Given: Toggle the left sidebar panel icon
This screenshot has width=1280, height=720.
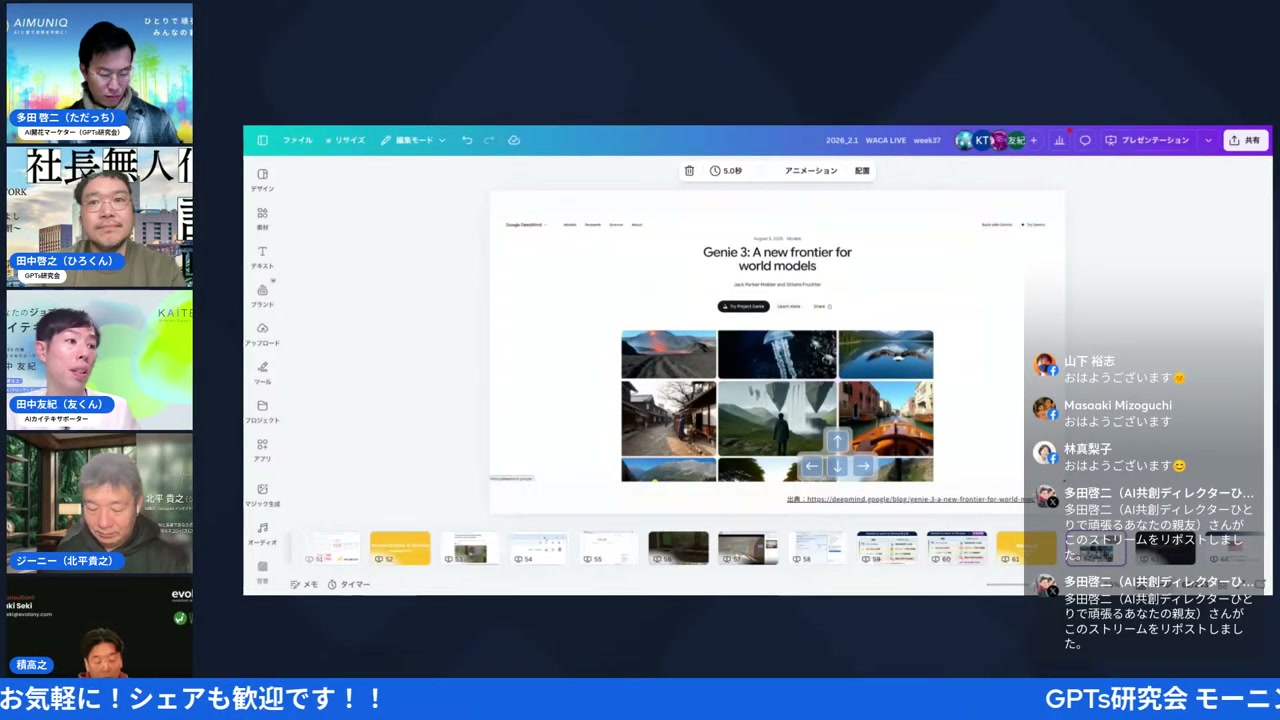Looking at the screenshot, I should click(262, 141).
